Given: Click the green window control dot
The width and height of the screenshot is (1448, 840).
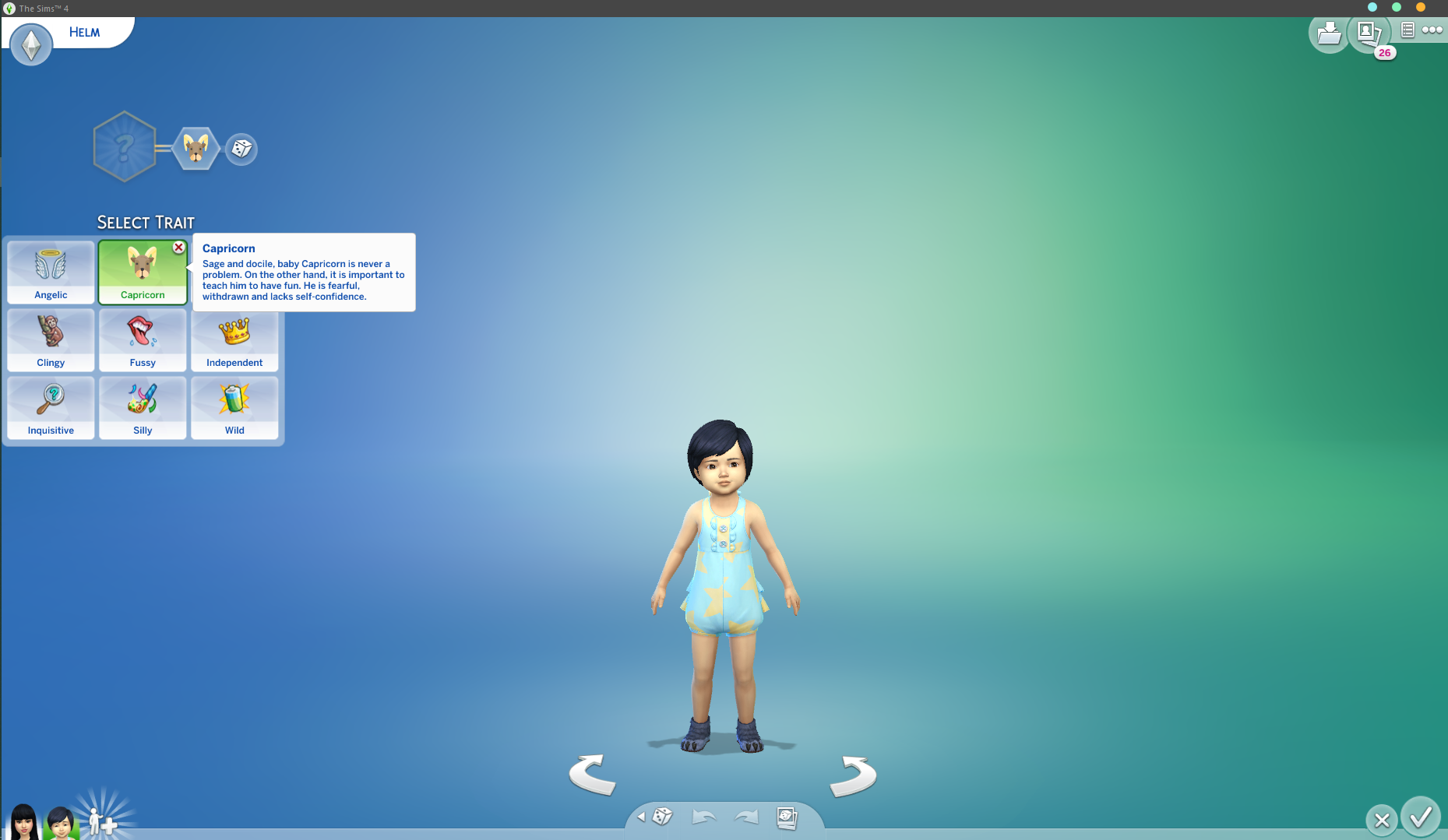Looking at the screenshot, I should [x=1397, y=7].
